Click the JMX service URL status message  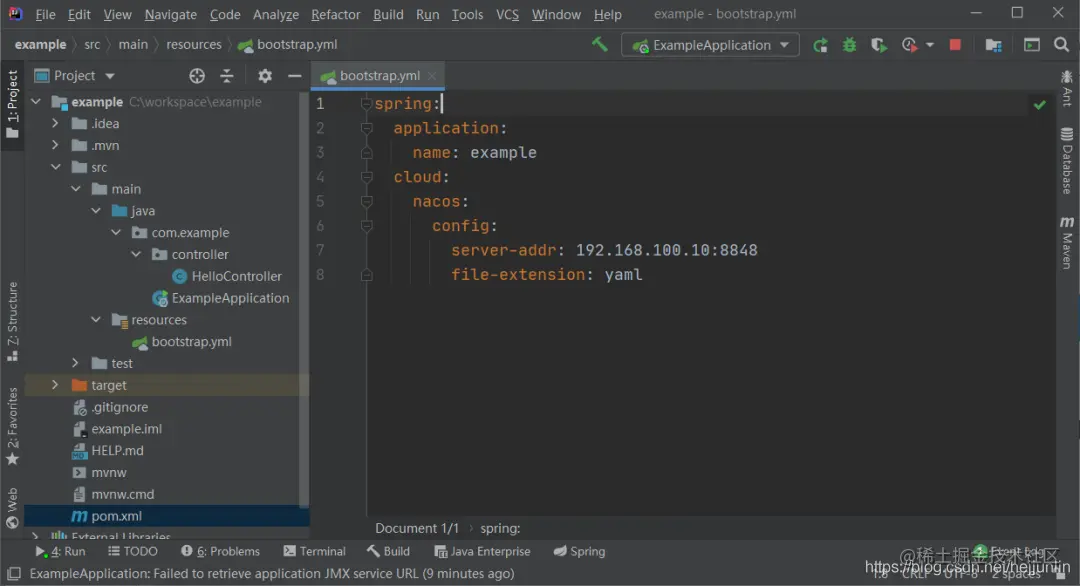pos(272,574)
